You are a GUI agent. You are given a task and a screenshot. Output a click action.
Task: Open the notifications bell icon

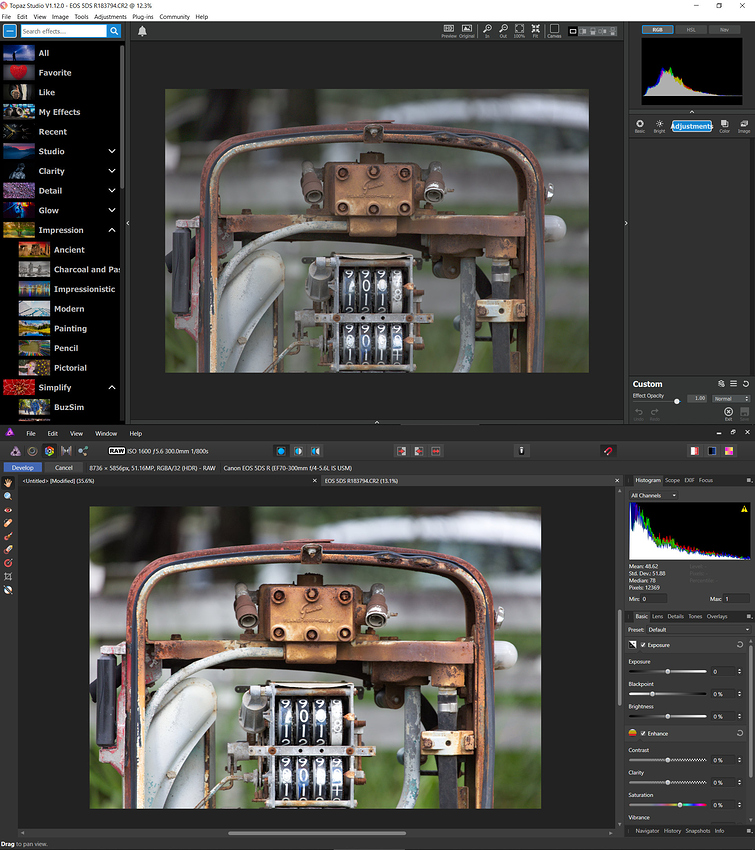click(x=142, y=32)
